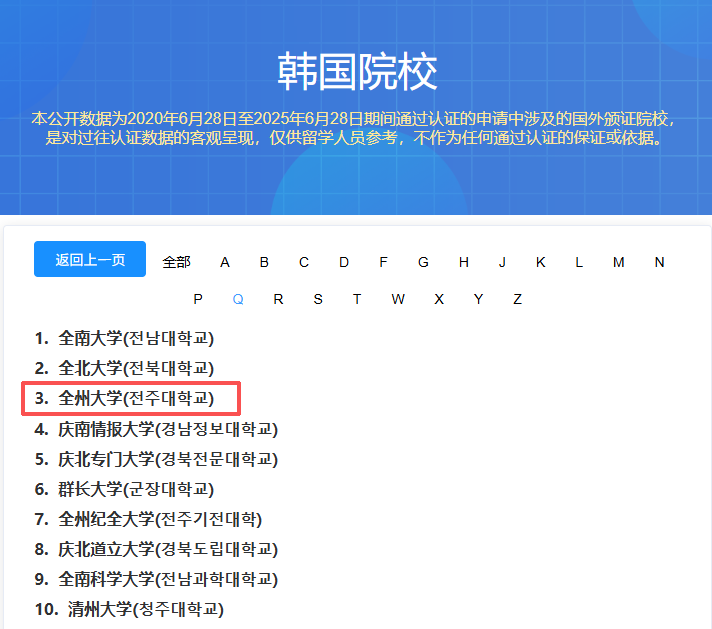Filter list by letter M
The image size is (712, 629).
618,262
